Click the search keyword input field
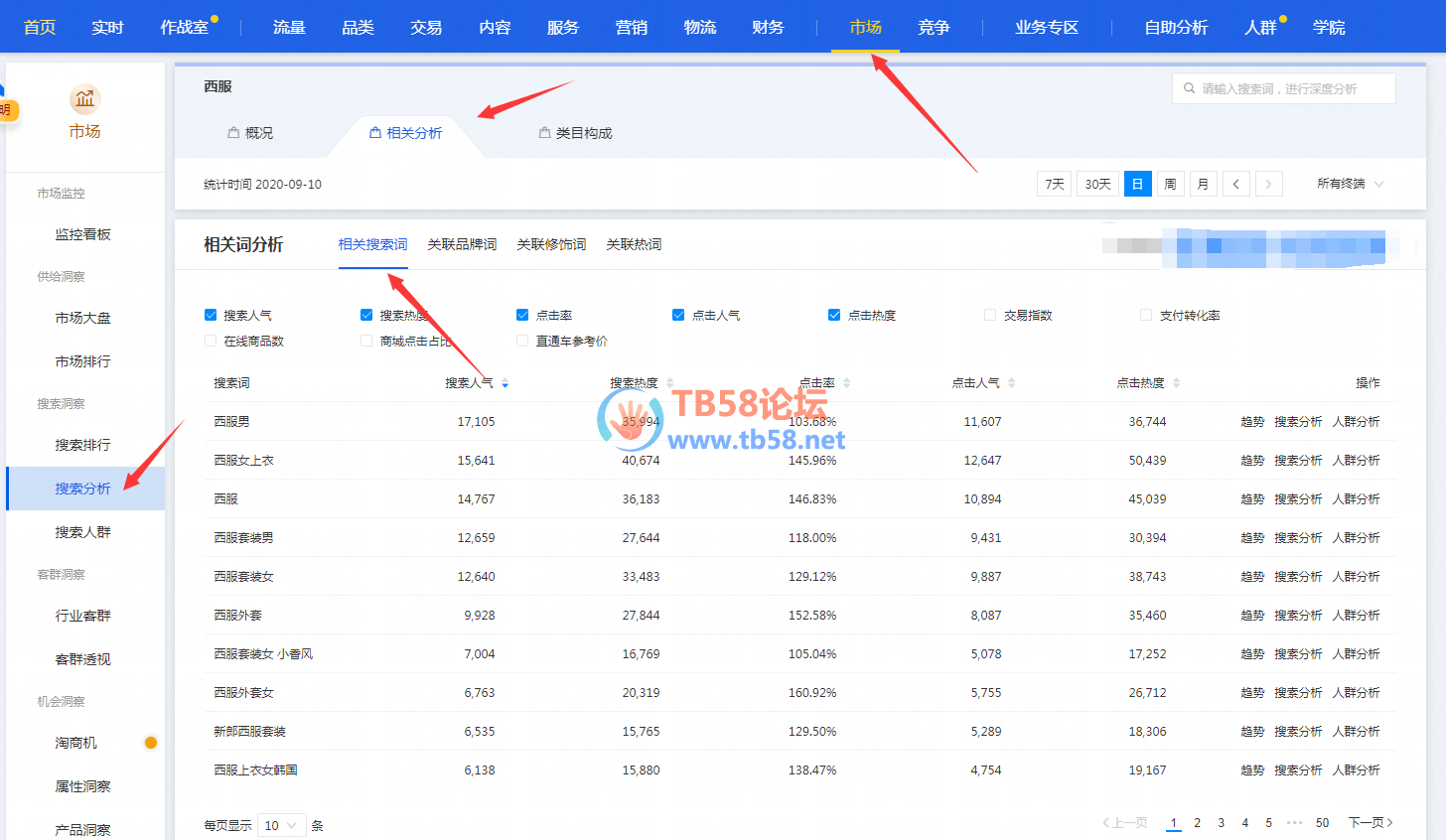Viewport: 1446px width, 840px height. [x=1284, y=88]
